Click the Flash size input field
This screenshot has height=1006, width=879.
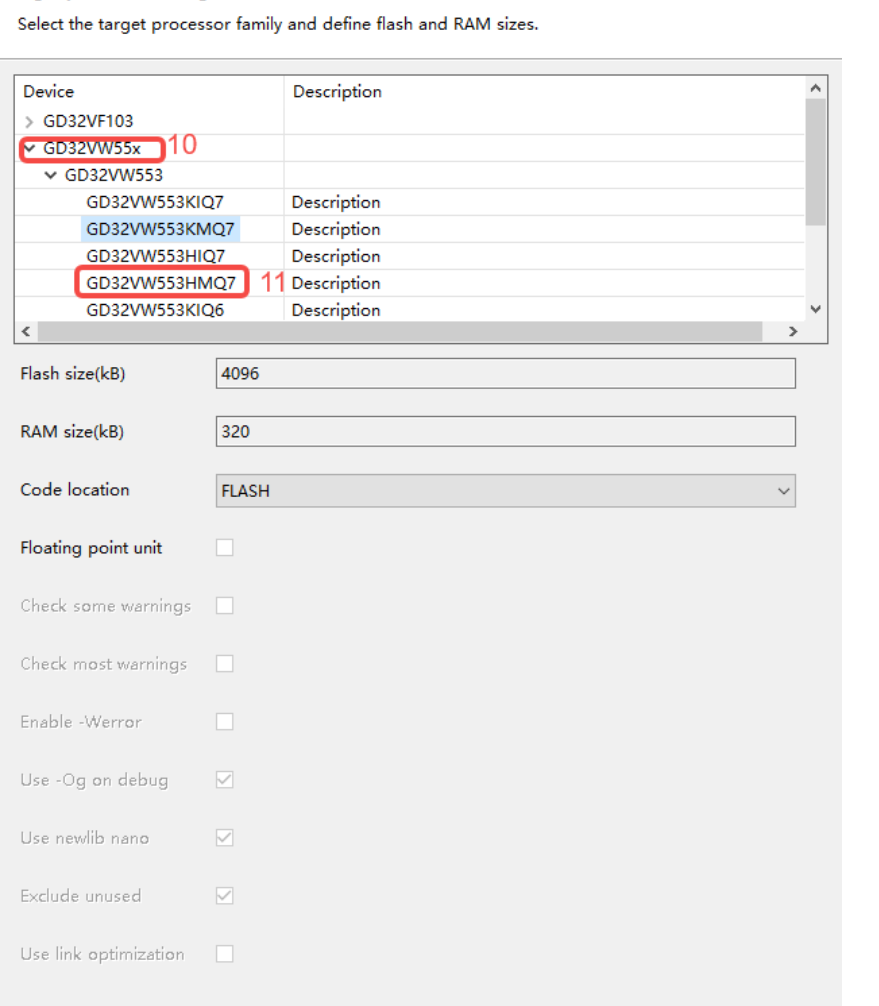505,374
